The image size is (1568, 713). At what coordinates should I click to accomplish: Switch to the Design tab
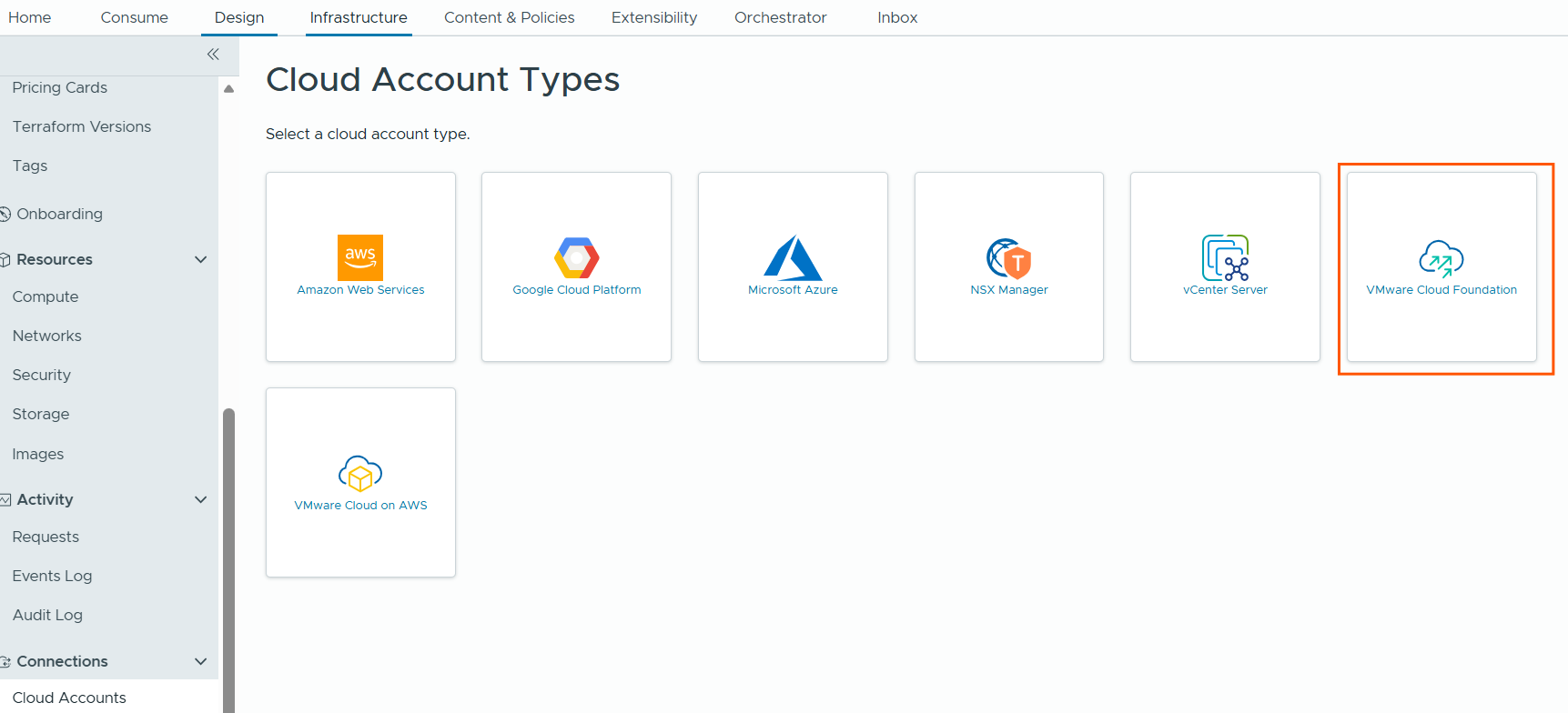pos(239,17)
